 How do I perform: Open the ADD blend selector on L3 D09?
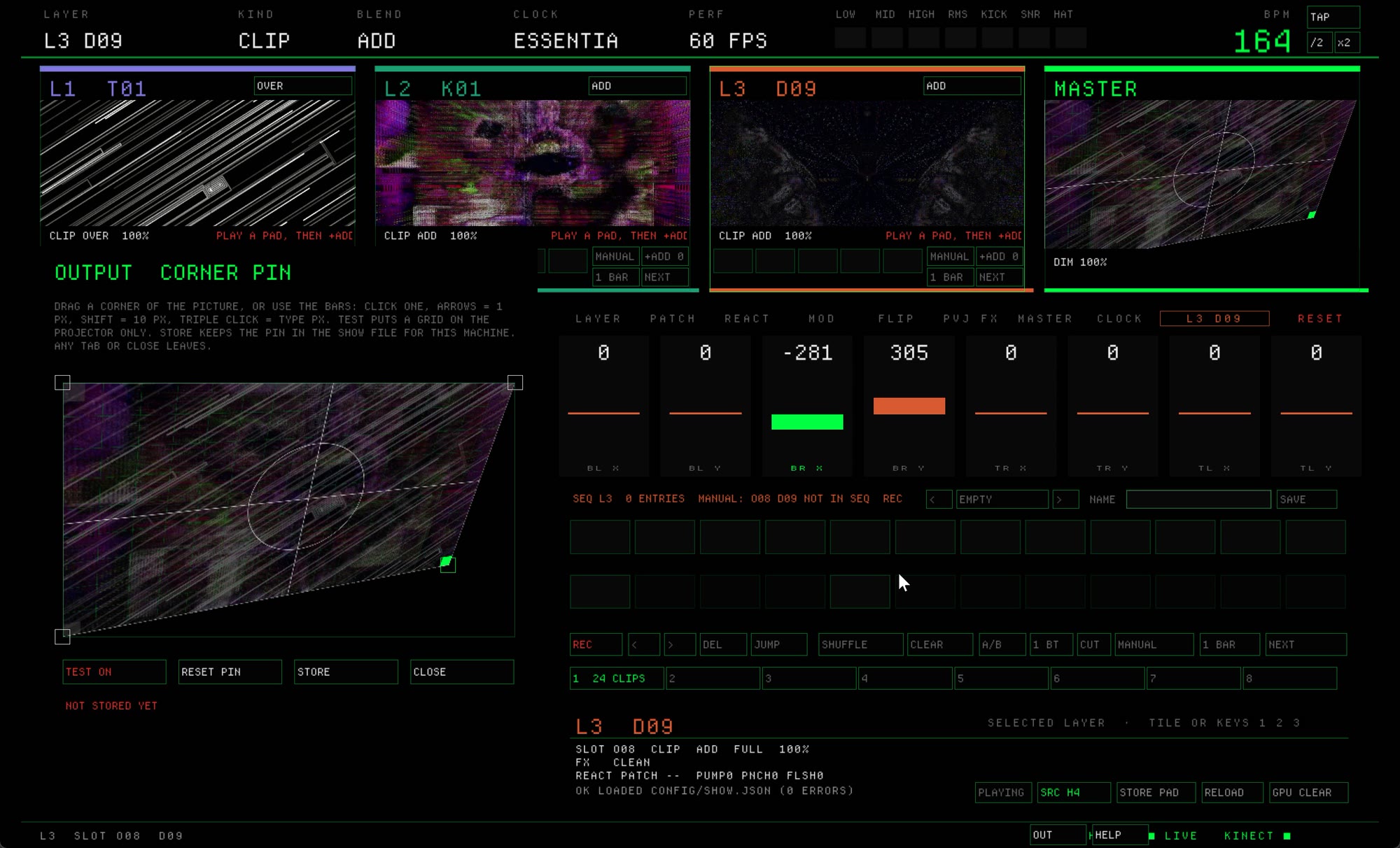pyautogui.click(x=972, y=86)
